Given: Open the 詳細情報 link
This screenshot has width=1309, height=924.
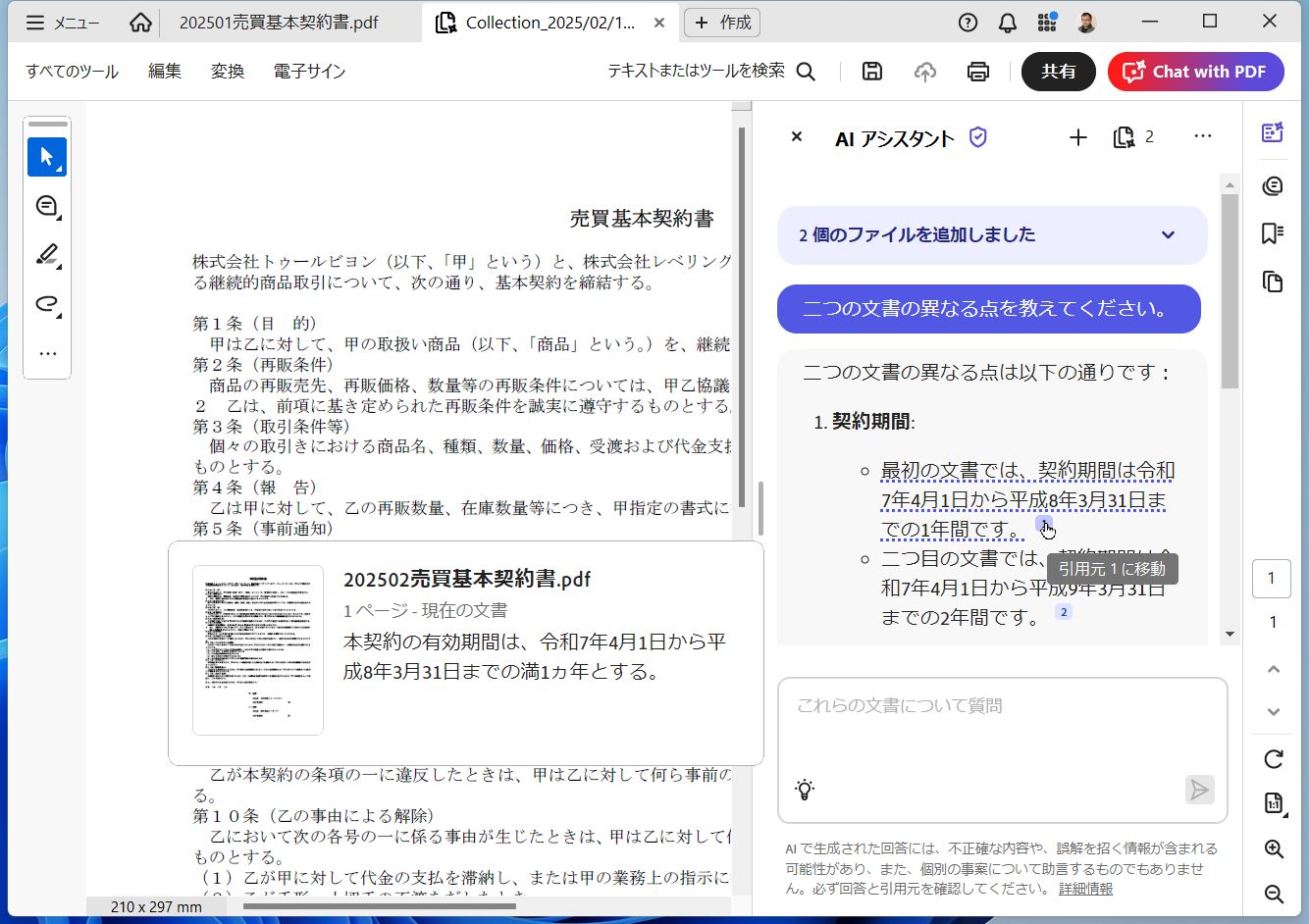Looking at the screenshot, I should click(x=1085, y=889).
